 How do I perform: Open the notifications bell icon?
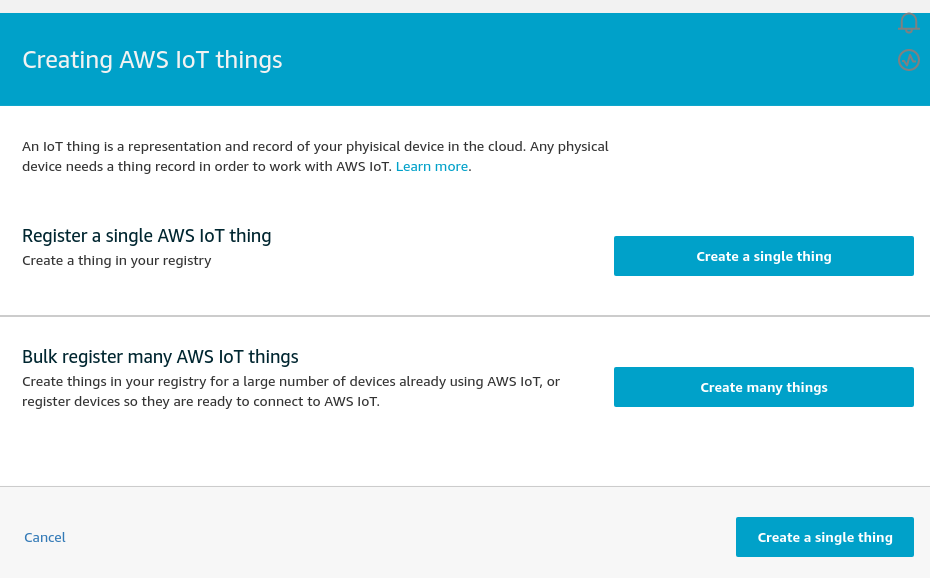coord(909,23)
